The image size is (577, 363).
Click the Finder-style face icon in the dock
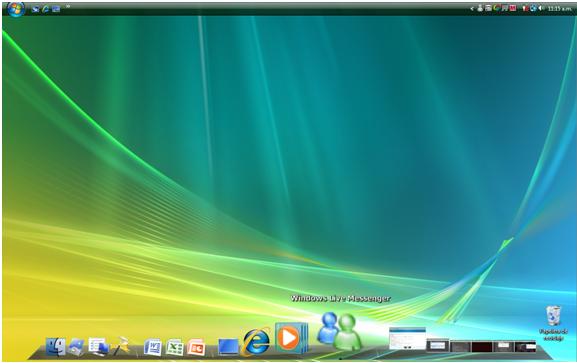click(55, 347)
